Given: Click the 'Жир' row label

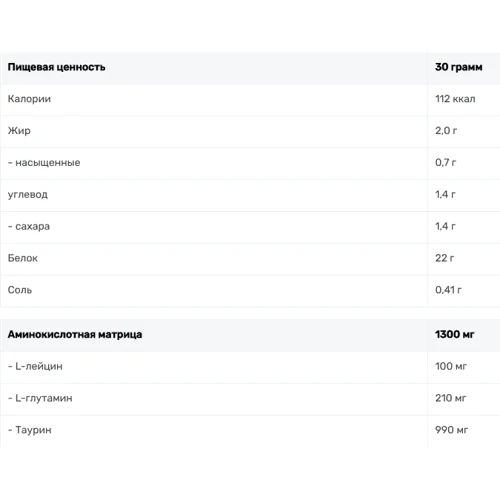Looking at the screenshot, I should coord(19,130).
